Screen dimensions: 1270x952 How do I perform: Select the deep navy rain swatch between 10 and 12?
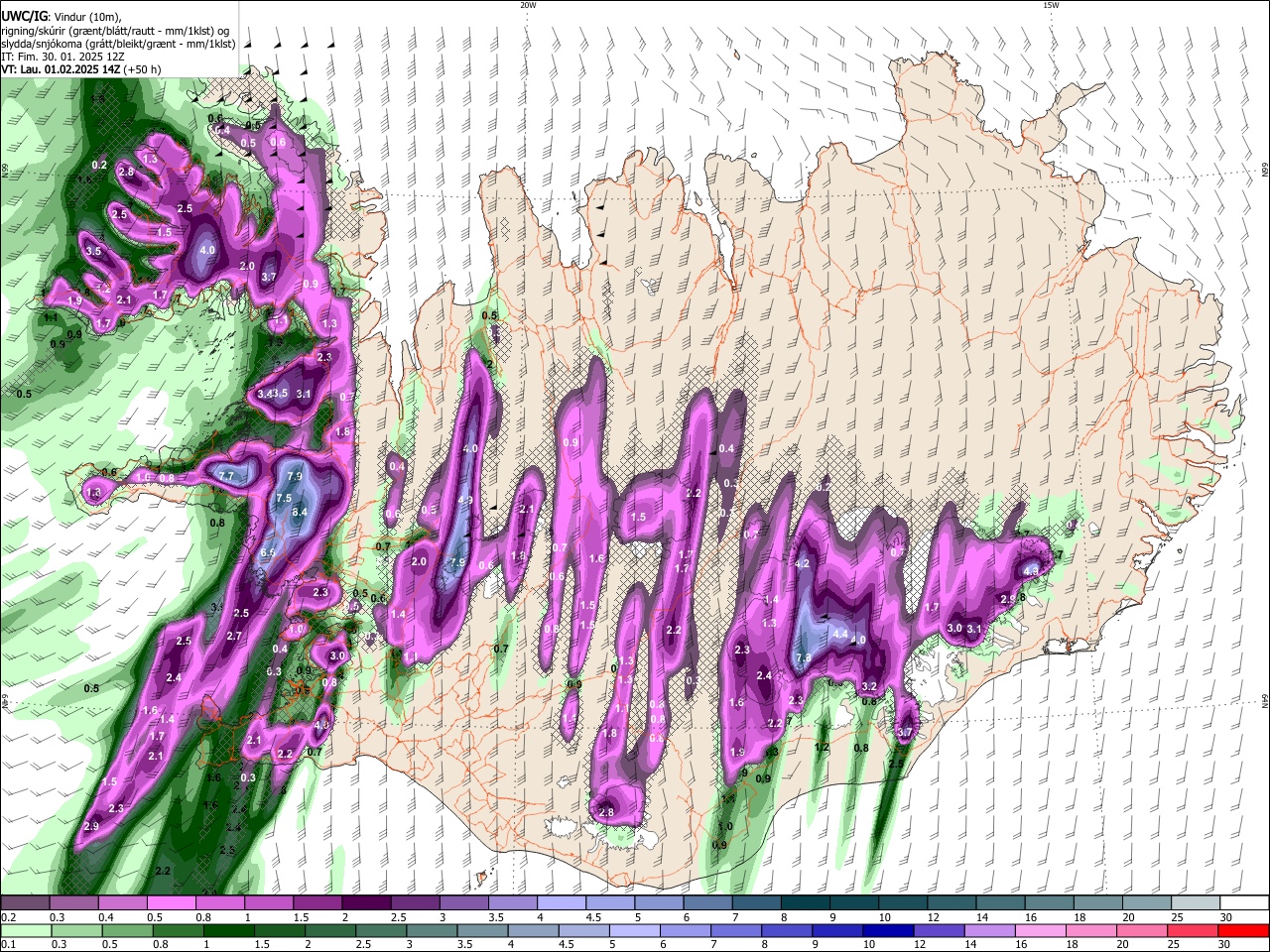886,931
